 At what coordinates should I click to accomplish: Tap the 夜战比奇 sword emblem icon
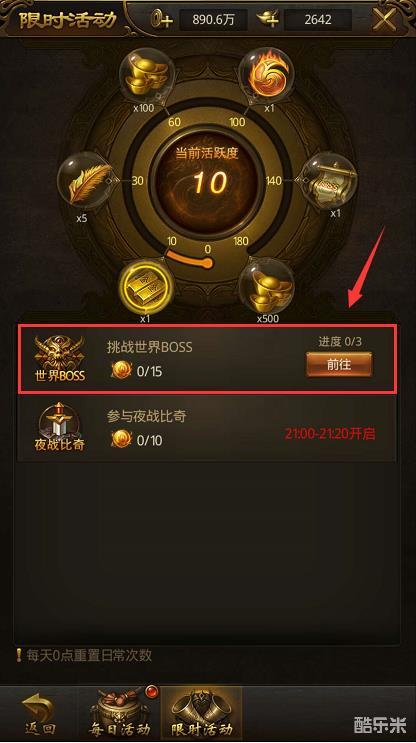(59, 427)
